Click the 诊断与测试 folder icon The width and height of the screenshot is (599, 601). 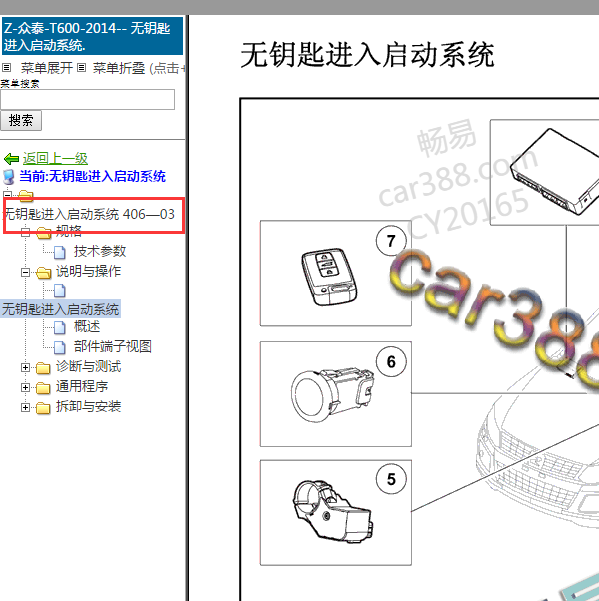click(43, 368)
